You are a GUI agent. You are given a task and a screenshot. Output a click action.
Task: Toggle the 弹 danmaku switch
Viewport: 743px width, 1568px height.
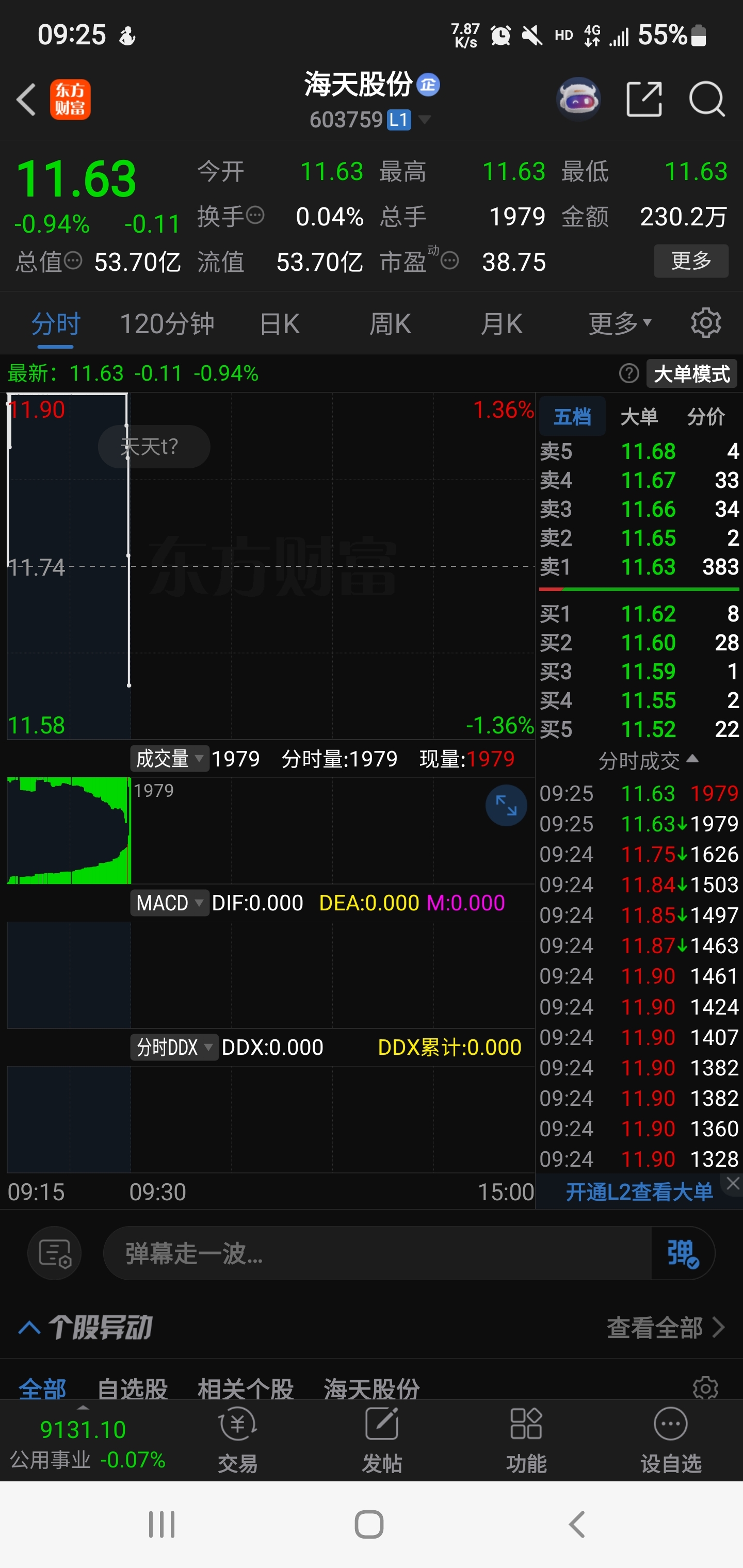click(683, 1253)
